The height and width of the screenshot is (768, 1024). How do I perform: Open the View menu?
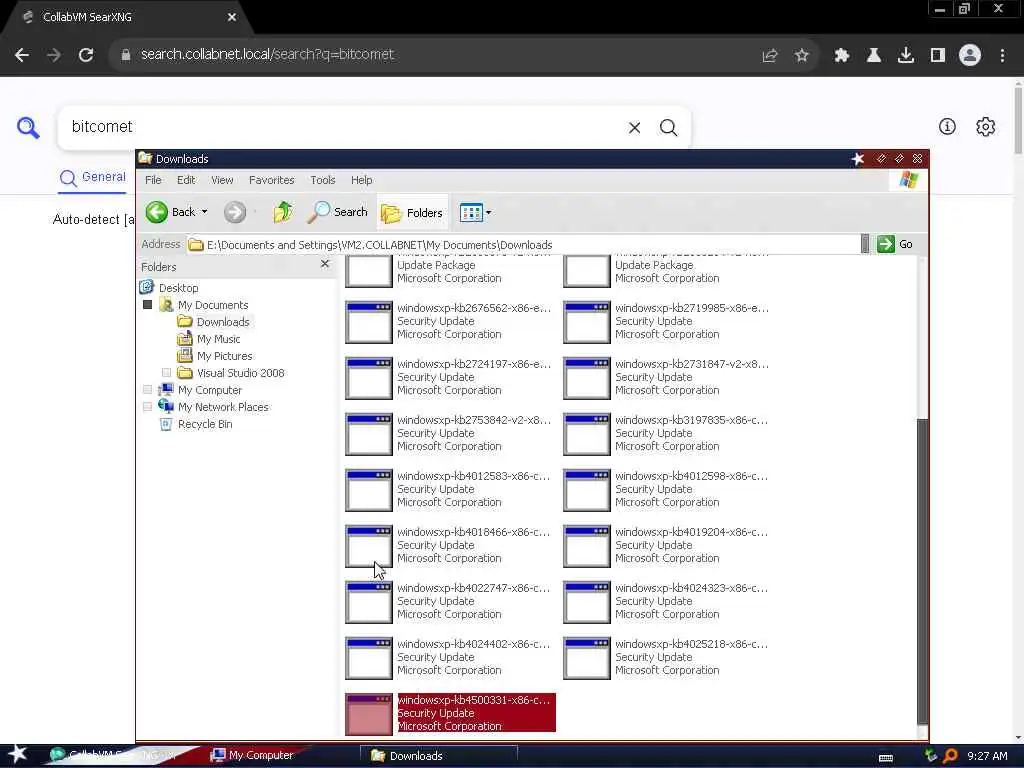pyautogui.click(x=222, y=180)
